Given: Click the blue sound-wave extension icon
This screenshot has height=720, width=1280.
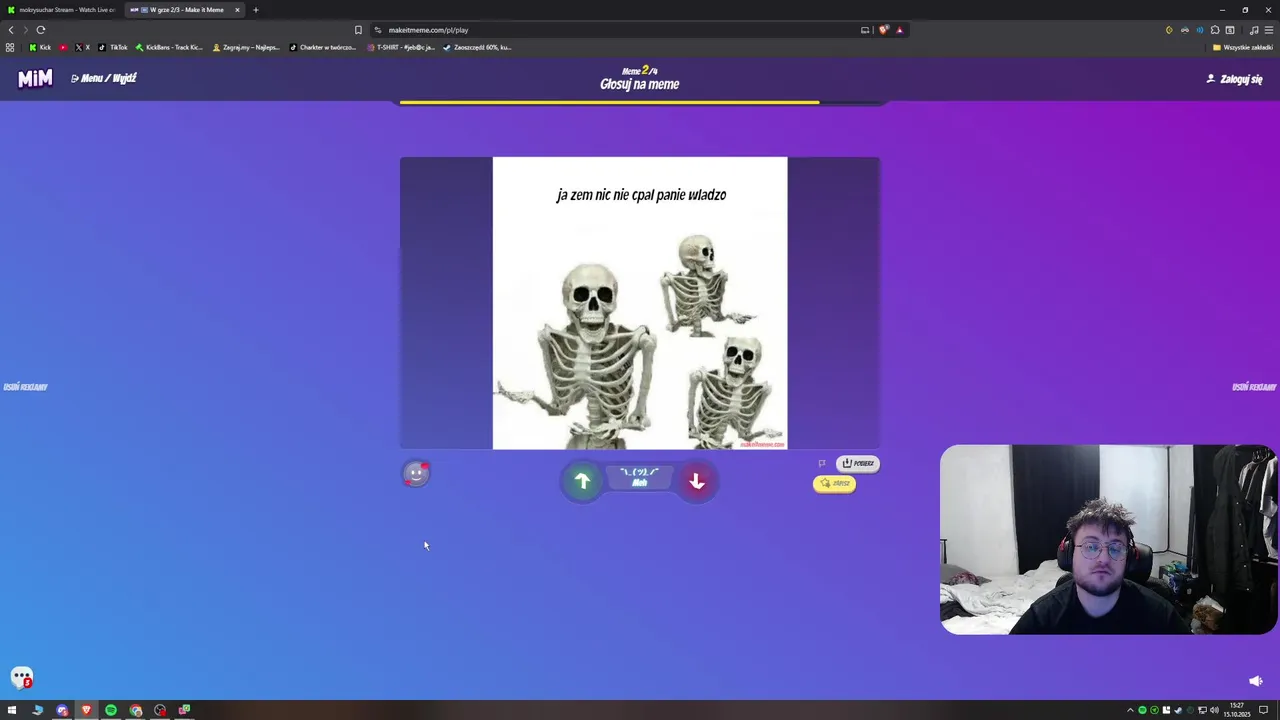Looking at the screenshot, I should 1200,30.
